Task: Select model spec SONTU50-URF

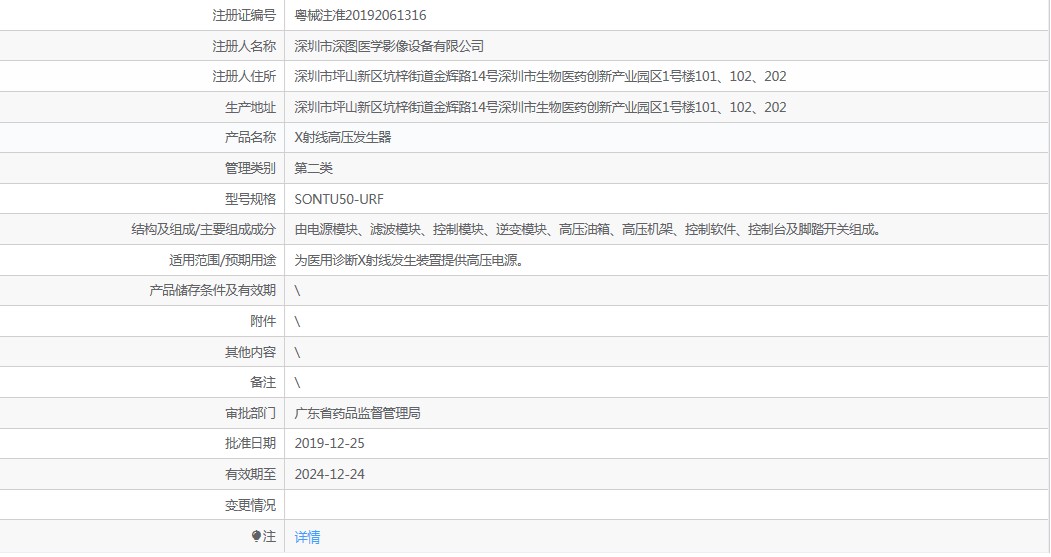Action: tap(339, 199)
